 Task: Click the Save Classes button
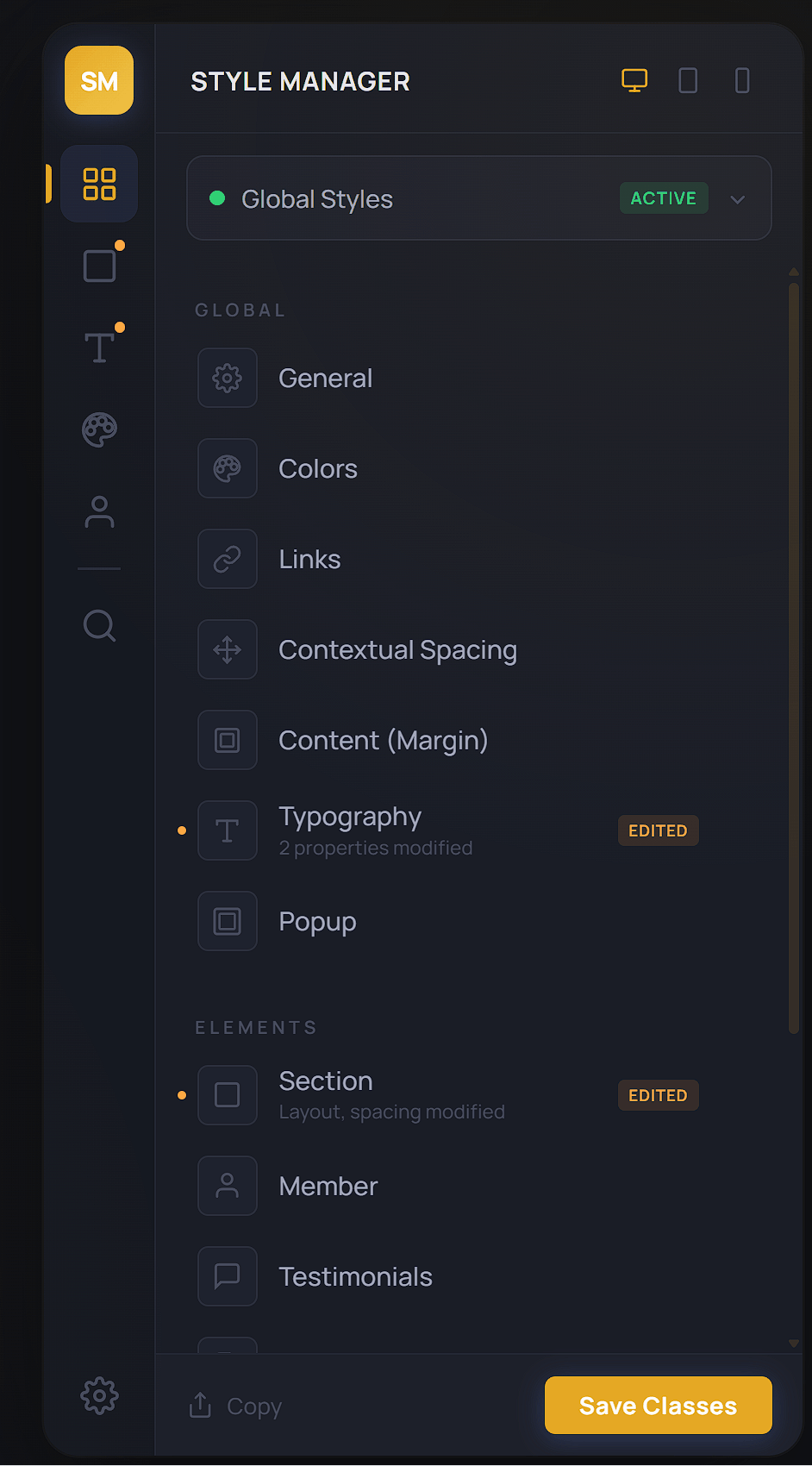pos(658,1405)
